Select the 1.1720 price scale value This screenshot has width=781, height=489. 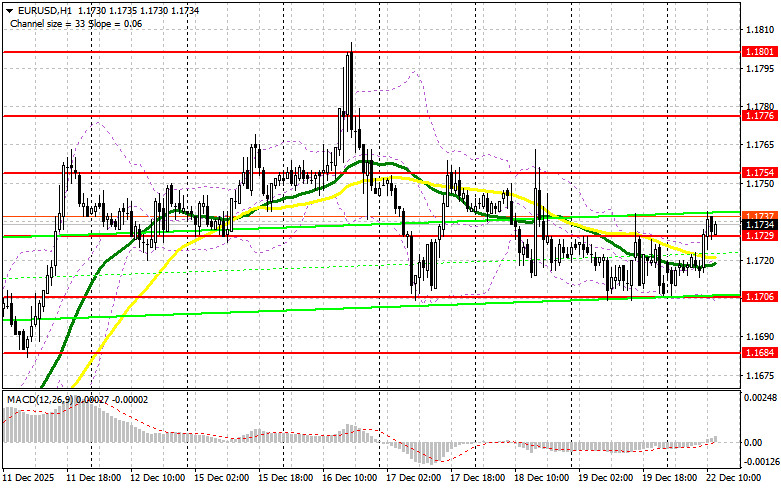pos(760,260)
